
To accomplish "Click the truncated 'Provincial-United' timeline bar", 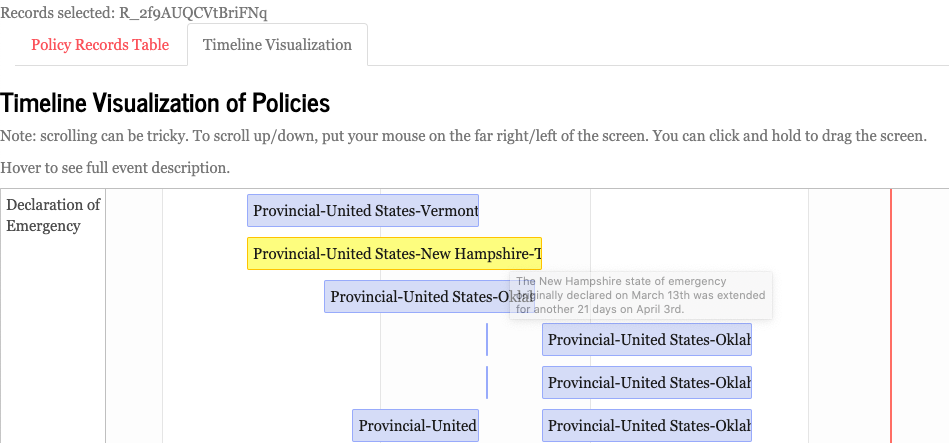I will point(416,425).
